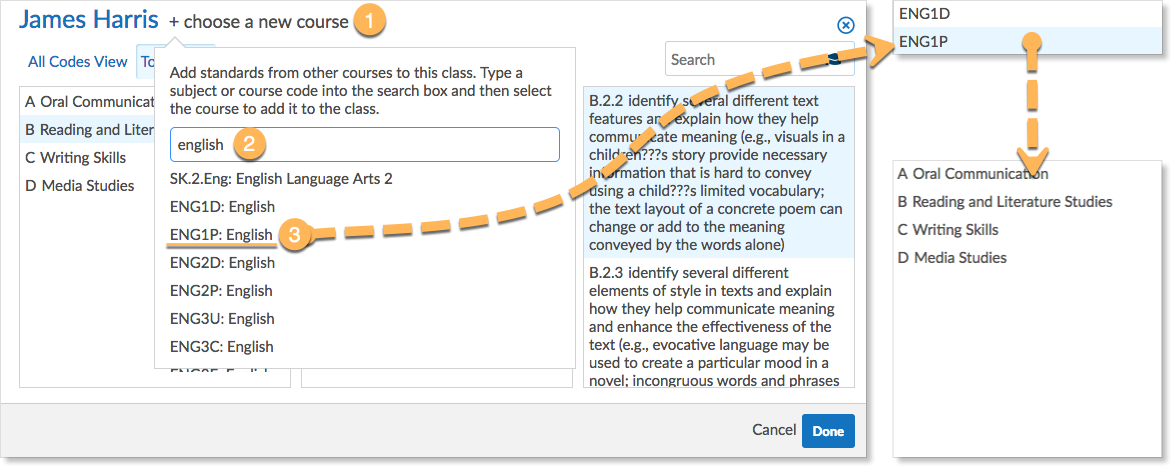Click the orange step 1 marker

370,21
